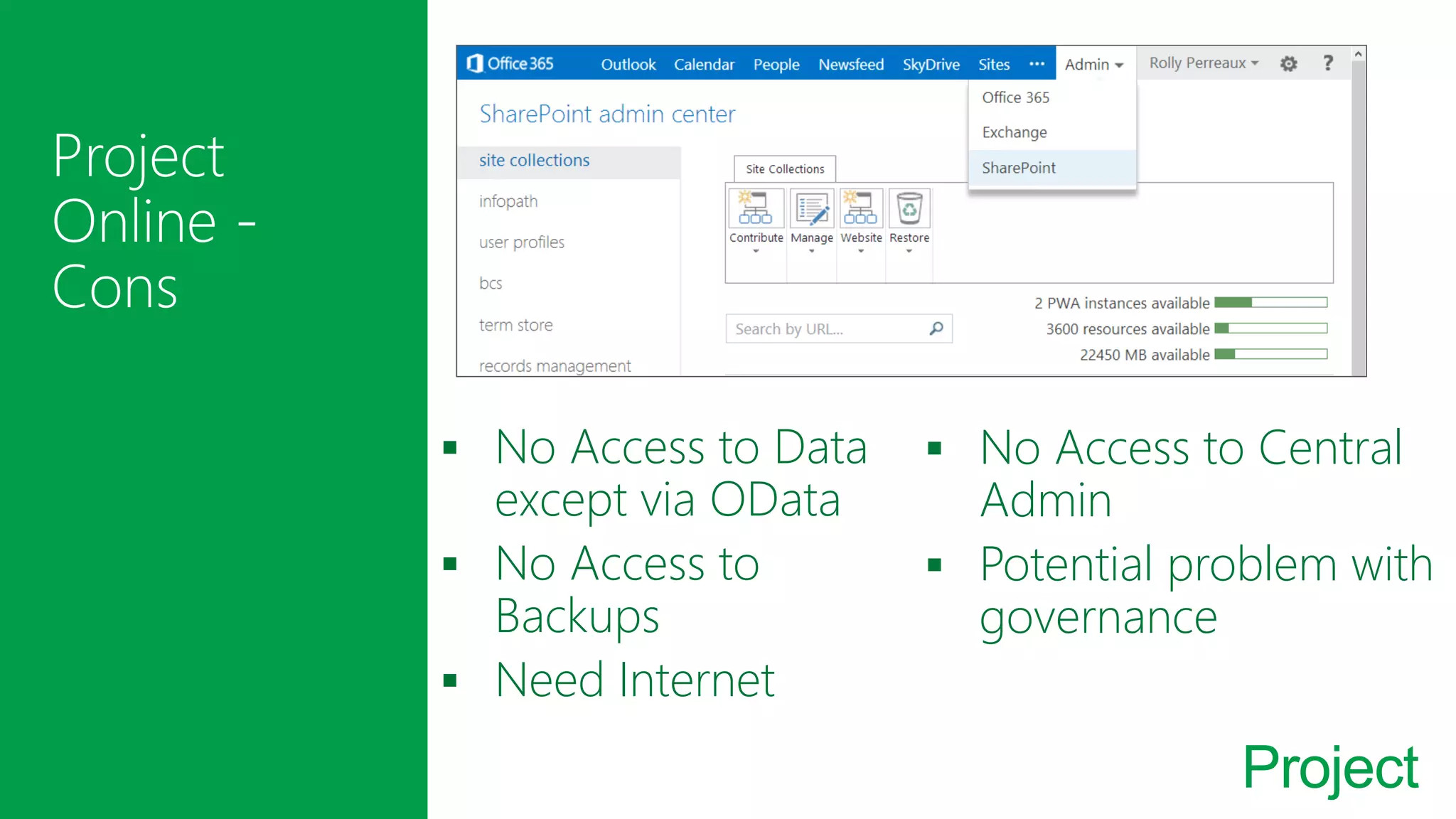Open the settings gear icon
This screenshot has height=819, width=1456.
(1288, 64)
